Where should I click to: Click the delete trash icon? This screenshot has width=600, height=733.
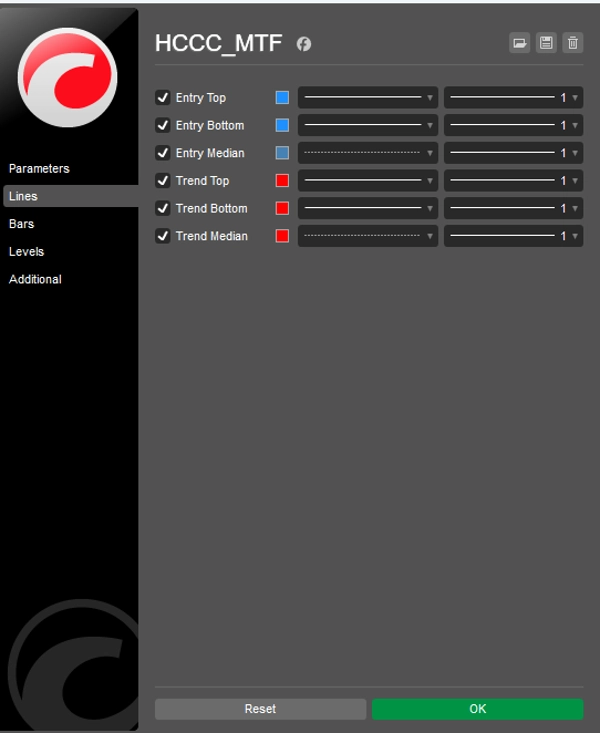pos(573,43)
